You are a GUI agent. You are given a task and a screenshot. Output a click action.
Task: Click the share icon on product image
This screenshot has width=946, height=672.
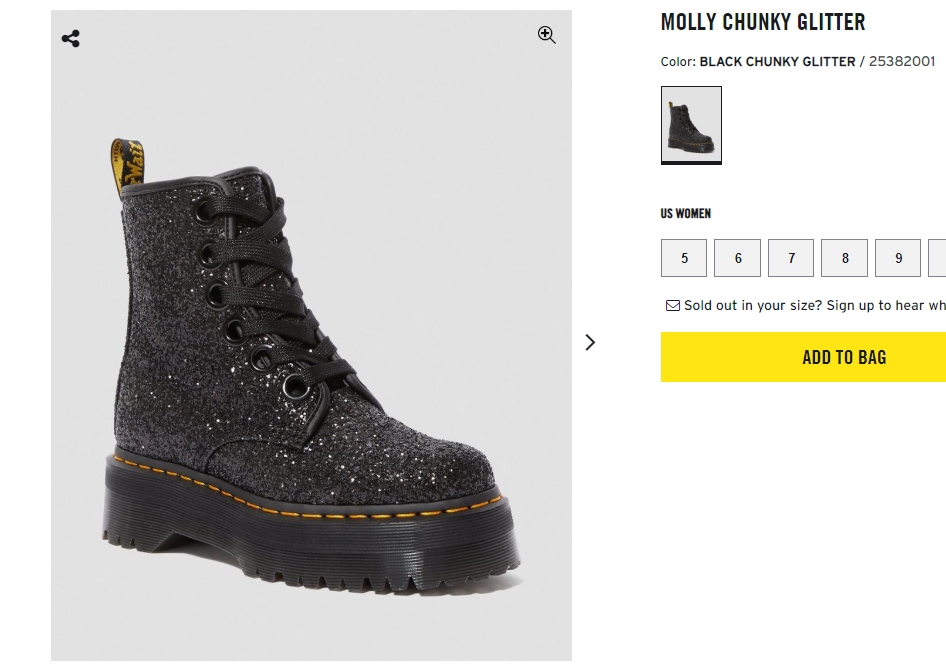pos(70,39)
